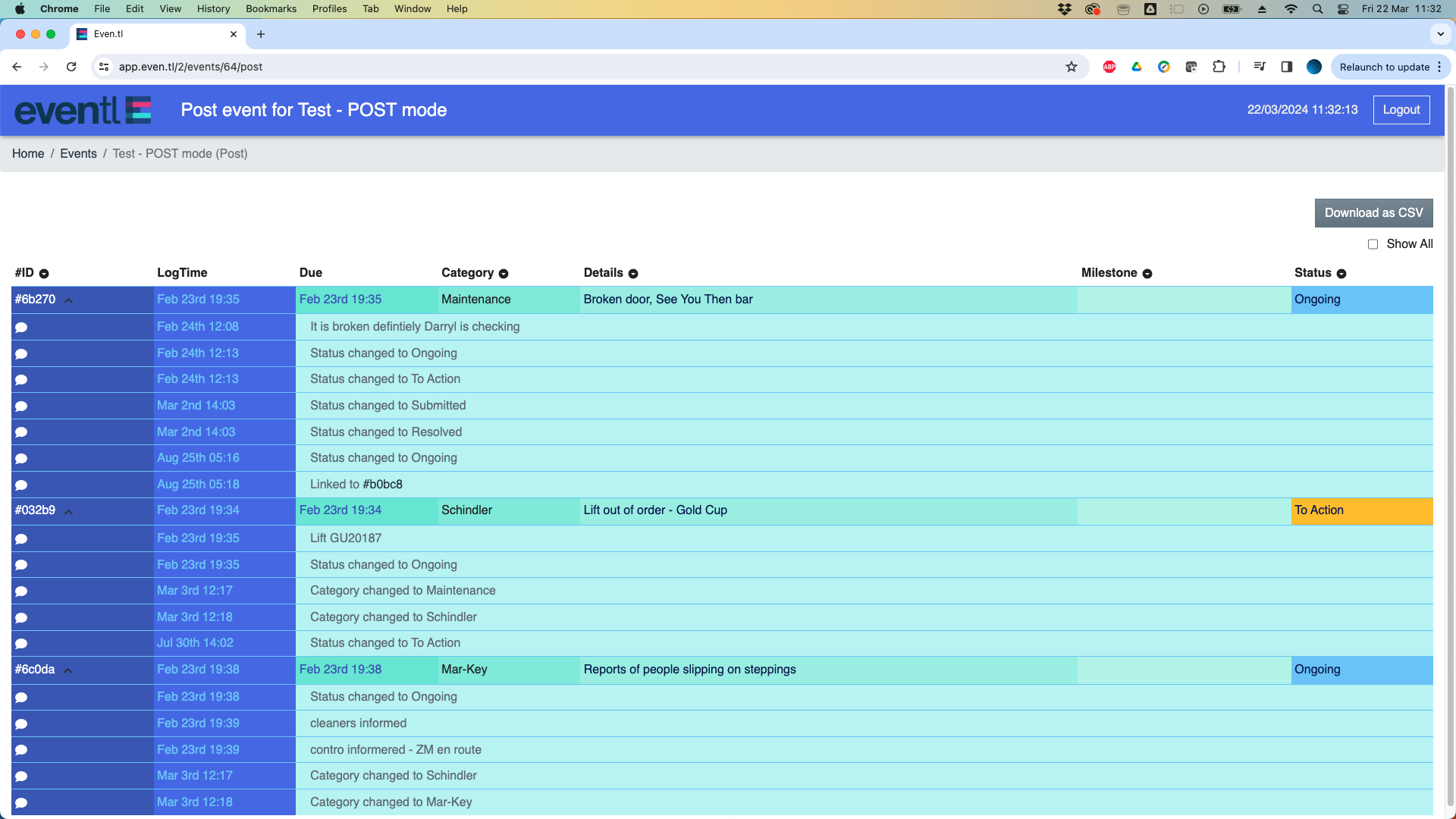Reload the page
Screen dimensions: 1456x819
pyautogui.click(x=71, y=67)
